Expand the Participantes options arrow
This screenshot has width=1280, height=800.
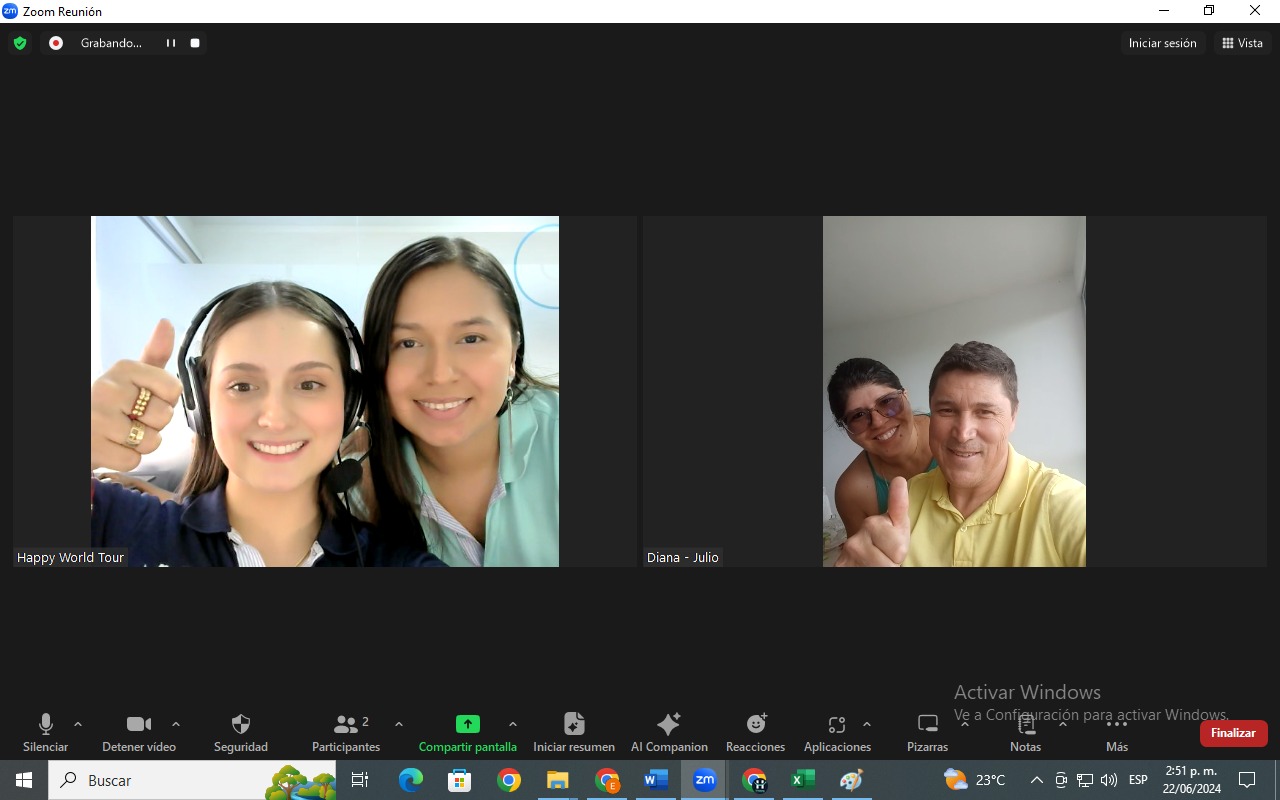pos(399,724)
